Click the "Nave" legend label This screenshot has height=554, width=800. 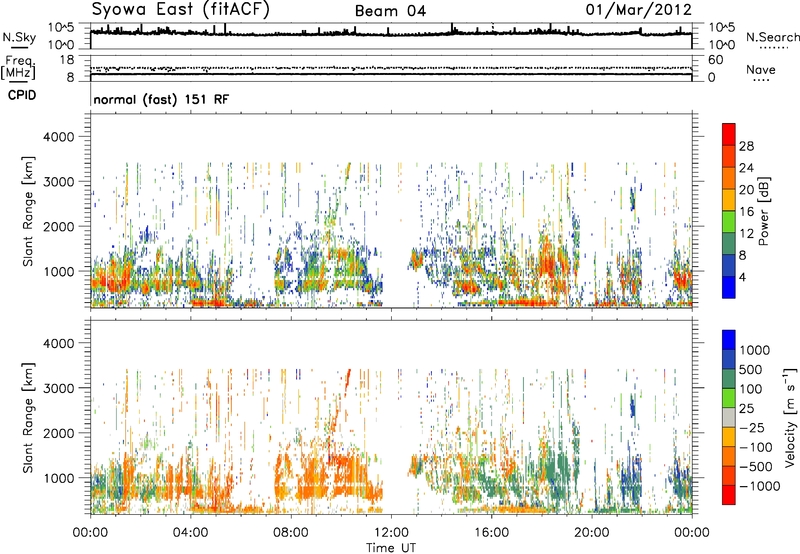tap(761, 70)
